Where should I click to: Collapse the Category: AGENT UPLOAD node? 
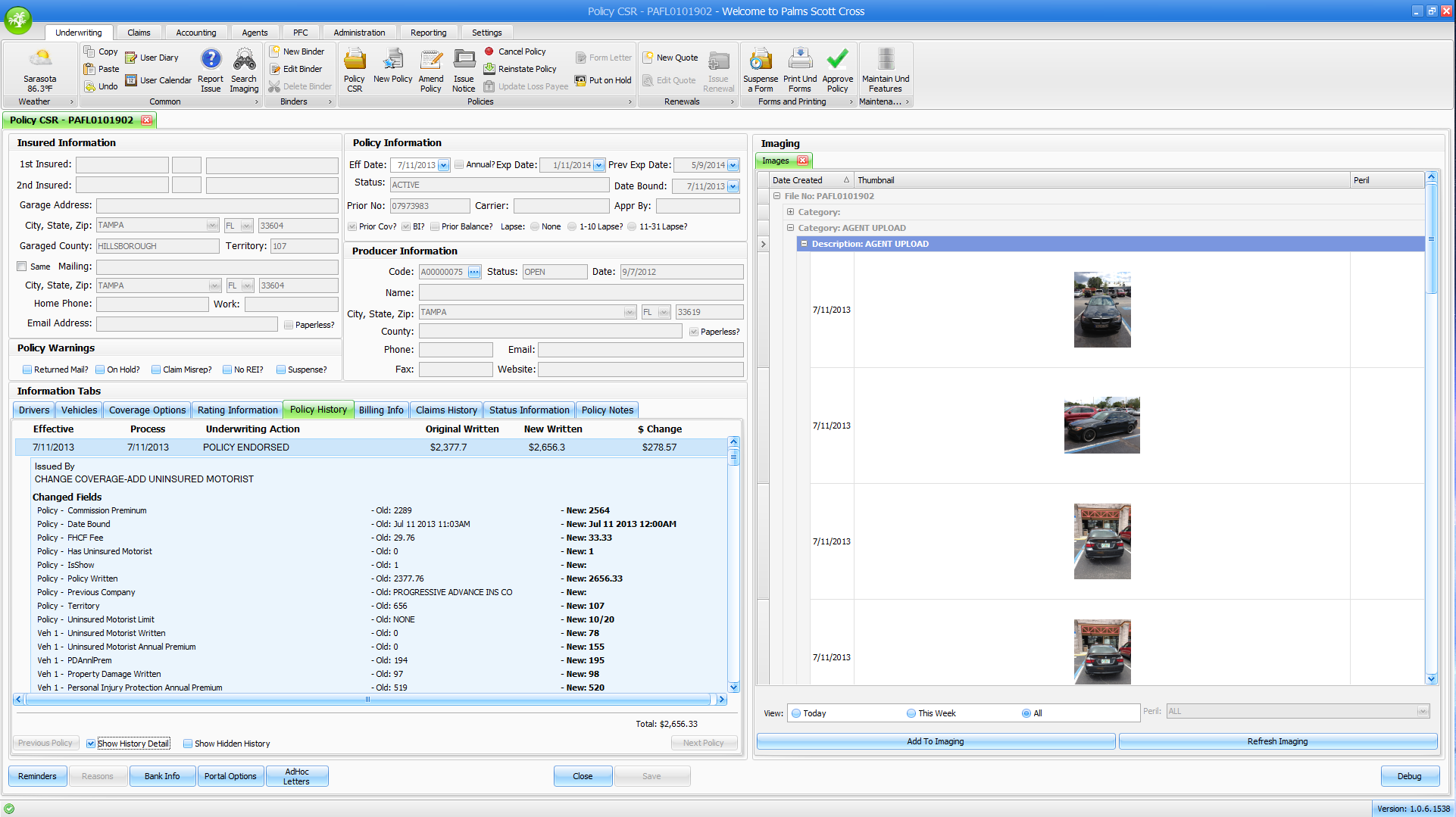coord(790,228)
